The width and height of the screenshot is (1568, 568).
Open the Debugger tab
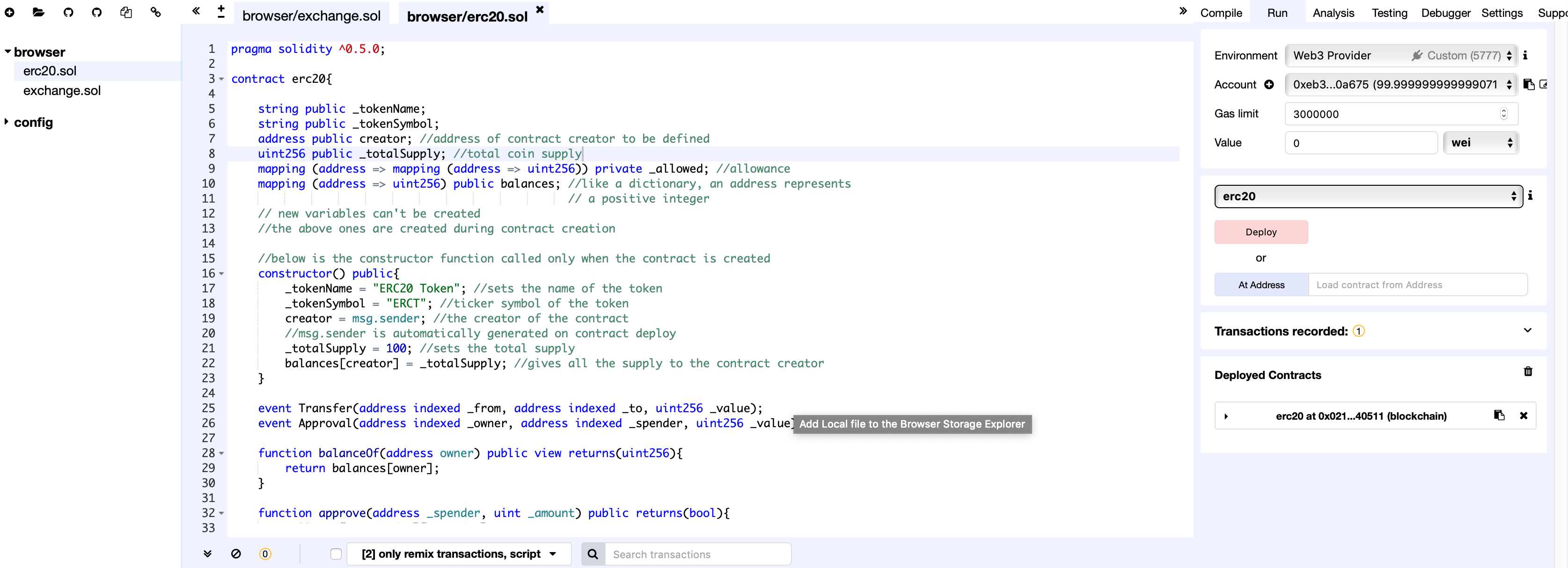click(x=1446, y=13)
